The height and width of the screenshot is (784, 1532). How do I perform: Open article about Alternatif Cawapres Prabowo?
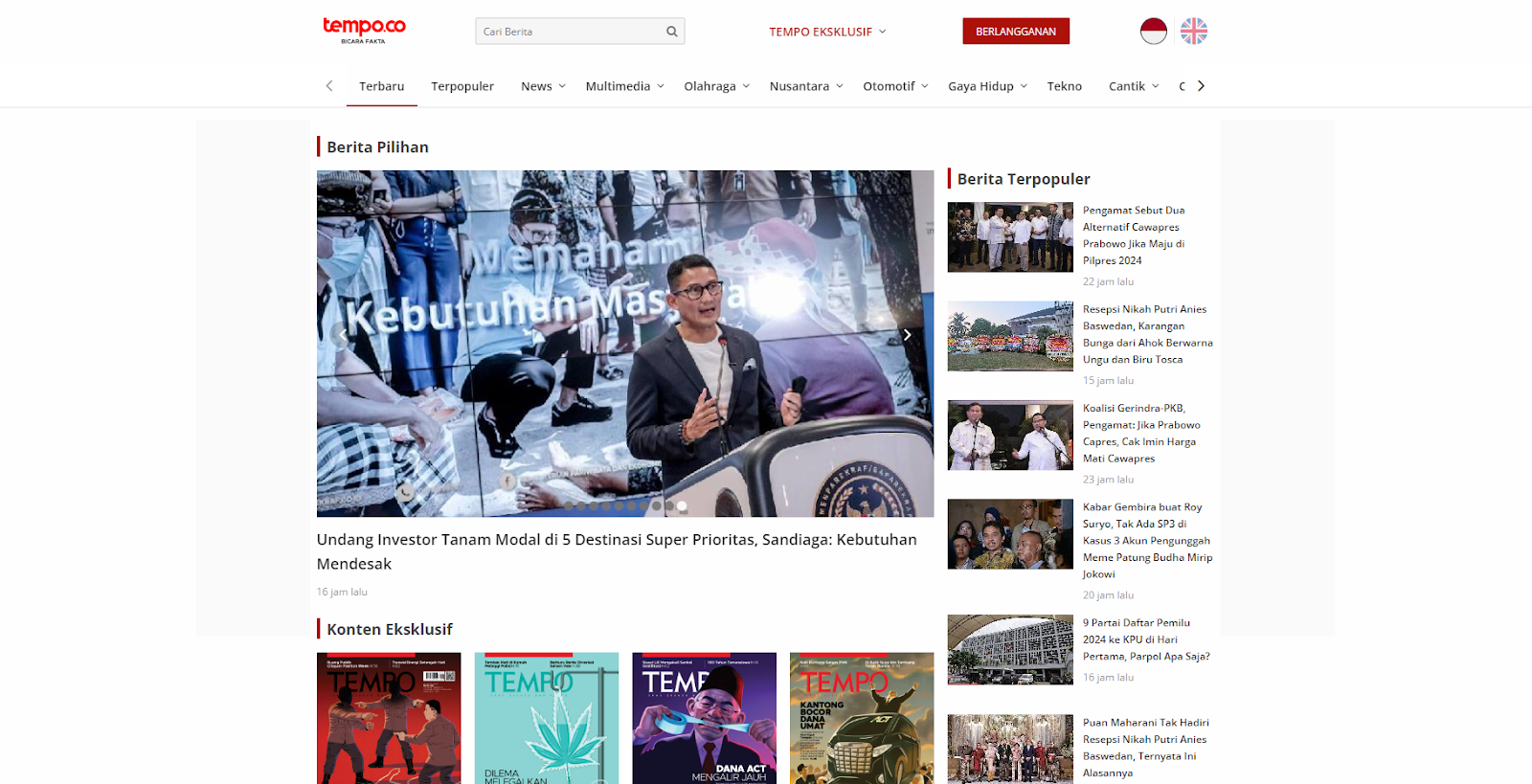(1134, 235)
